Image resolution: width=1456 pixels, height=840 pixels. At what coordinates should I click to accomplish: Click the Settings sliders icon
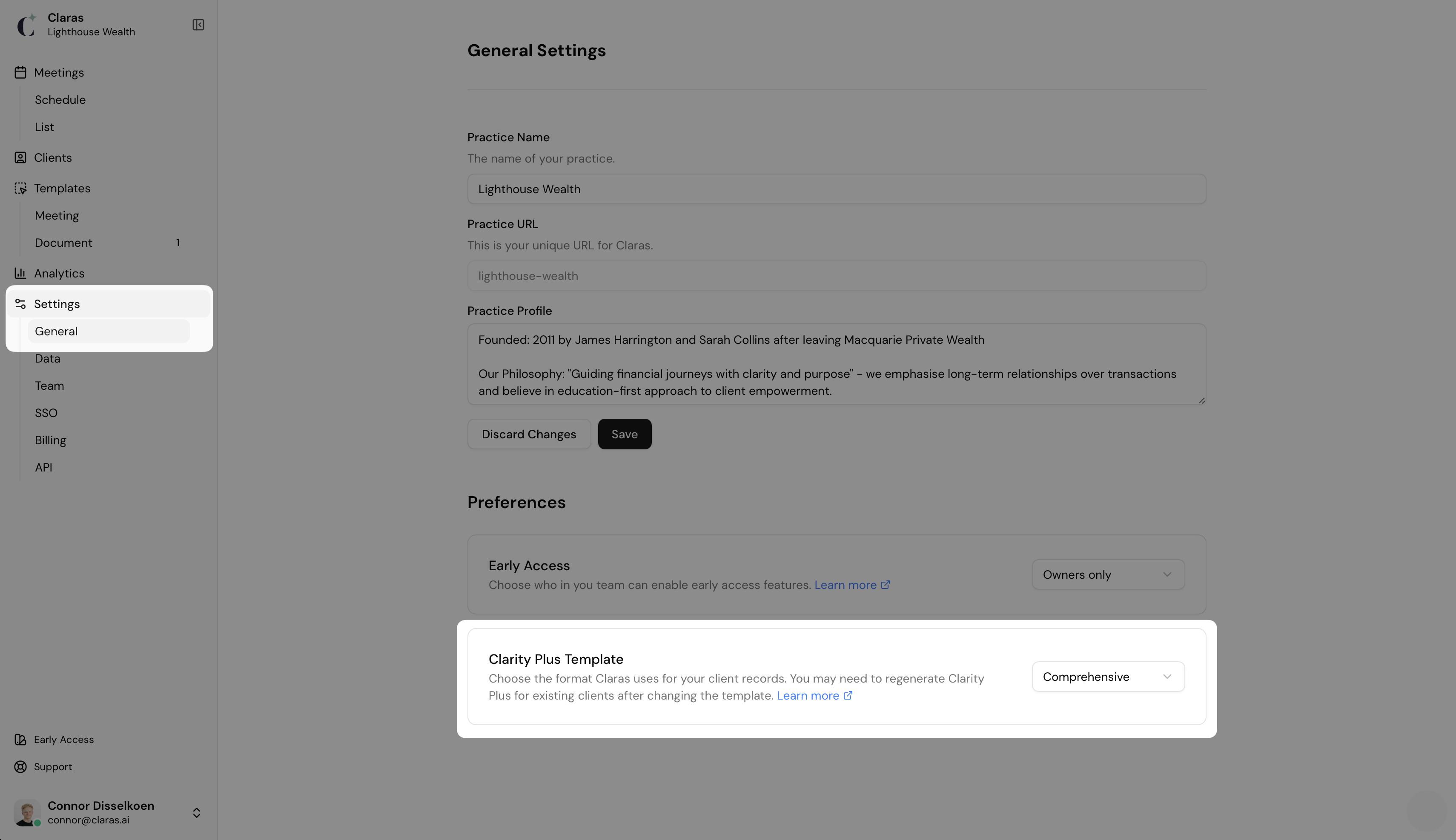[x=20, y=304]
